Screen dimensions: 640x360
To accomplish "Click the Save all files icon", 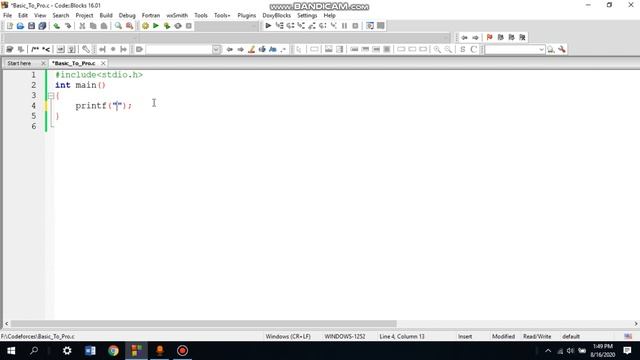I will (42, 26).
